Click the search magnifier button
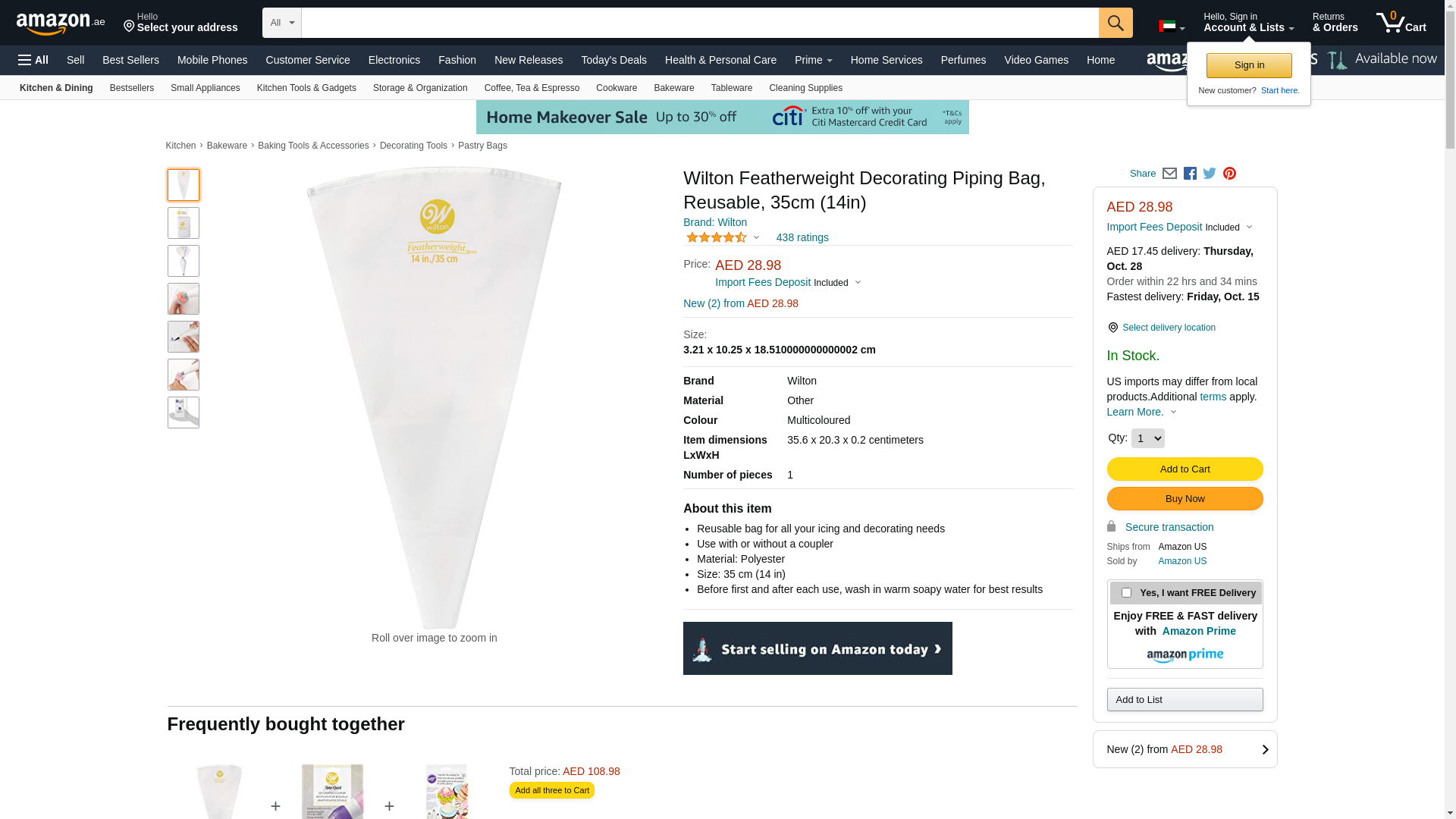The height and width of the screenshot is (819, 1456). click(1116, 23)
